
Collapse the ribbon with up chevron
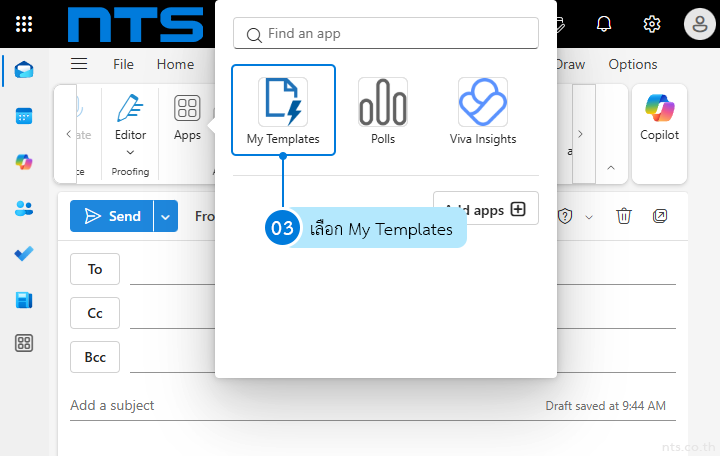pos(611,168)
